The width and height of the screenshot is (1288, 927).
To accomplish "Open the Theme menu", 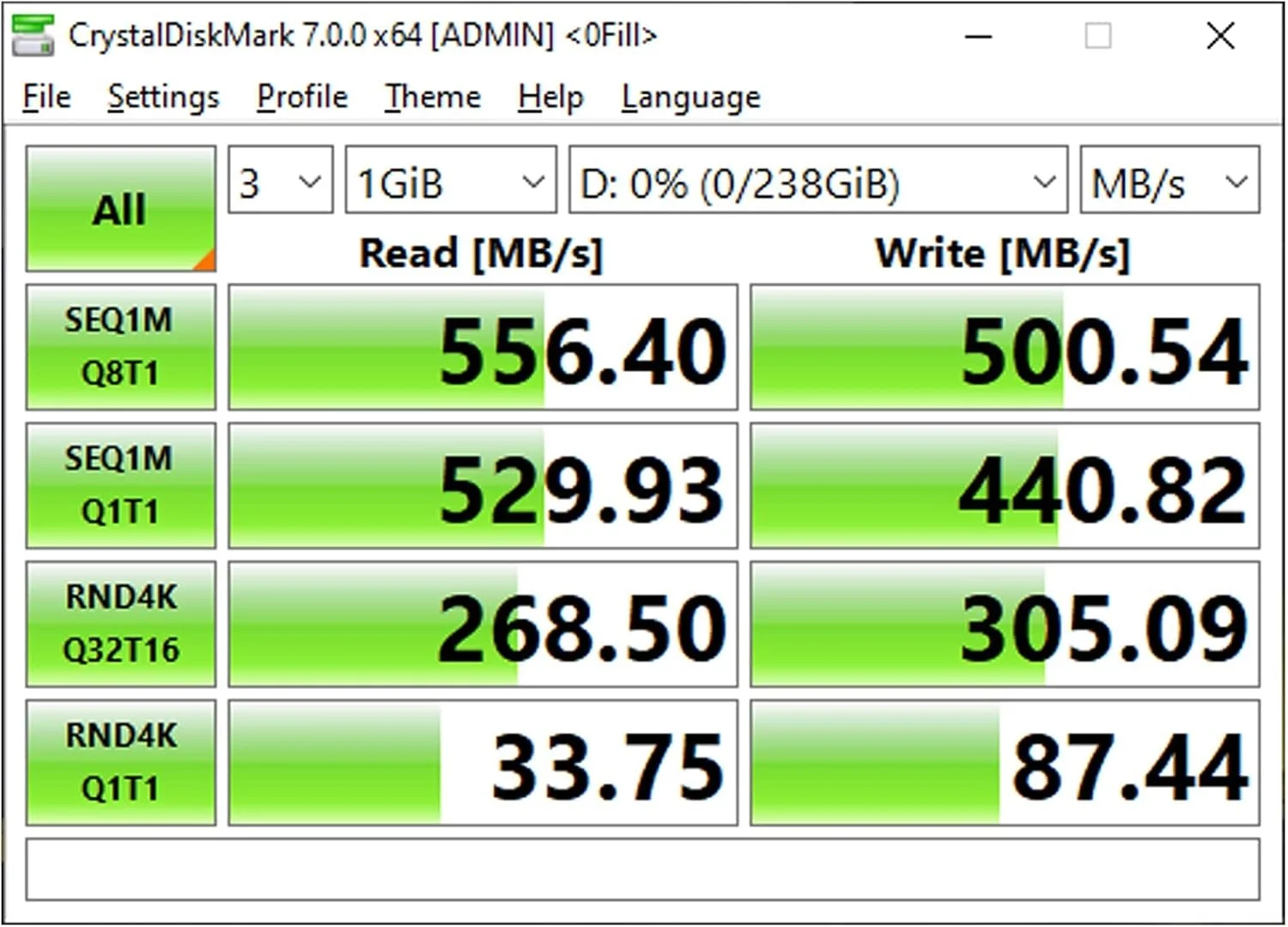I will (432, 97).
